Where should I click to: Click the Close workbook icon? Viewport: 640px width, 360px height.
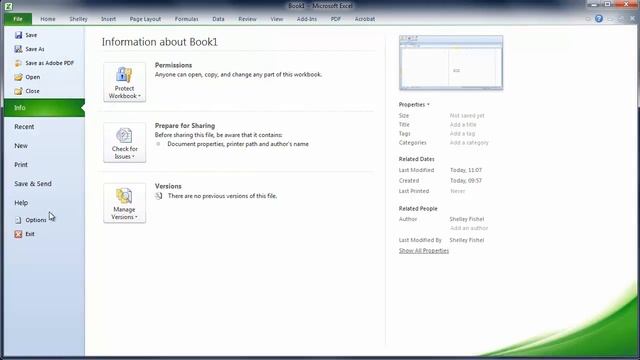click(x=18, y=91)
